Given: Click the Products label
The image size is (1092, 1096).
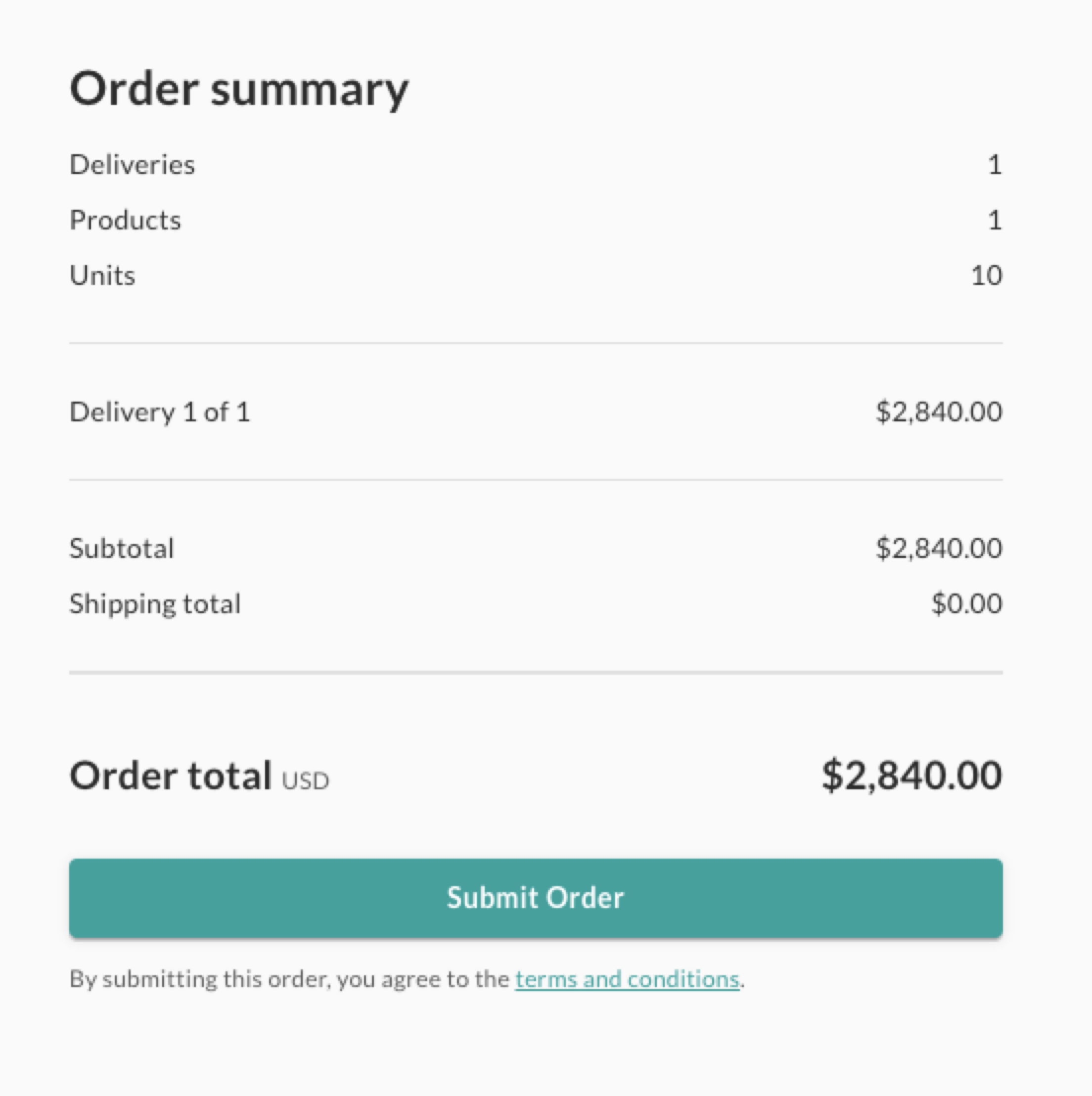Looking at the screenshot, I should pyautogui.click(x=125, y=220).
